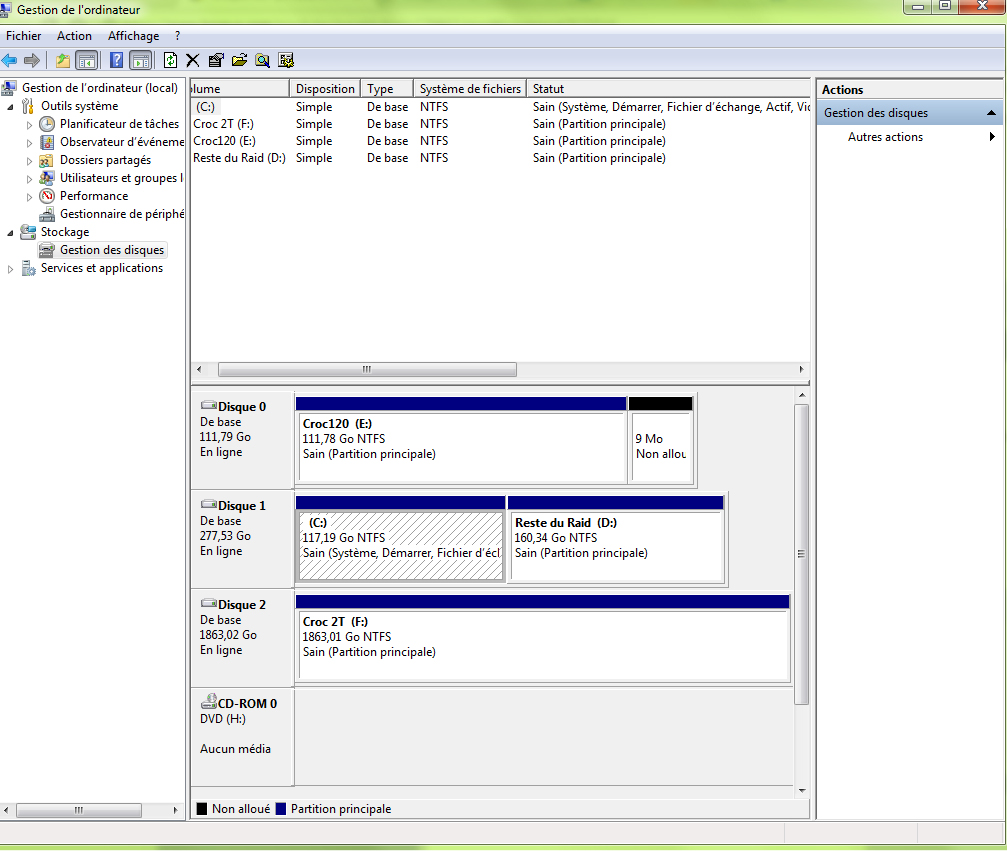The image size is (1007, 851).
Task: Select the Croc 2T (F:) partition block
Action: pos(542,644)
